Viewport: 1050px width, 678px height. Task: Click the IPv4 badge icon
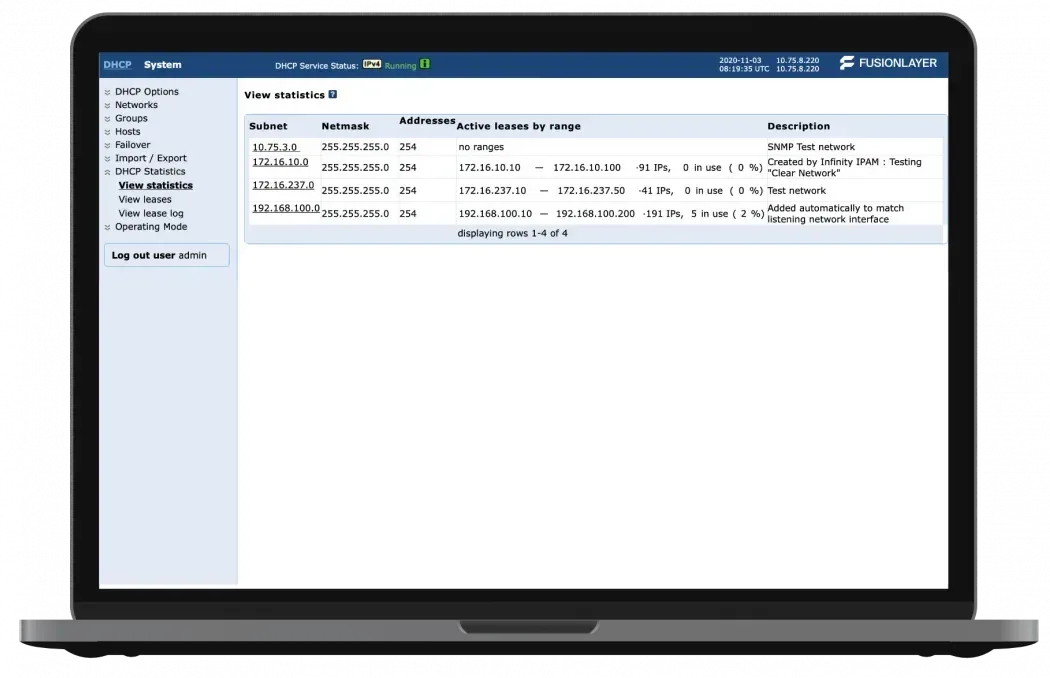pyautogui.click(x=372, y=64)
